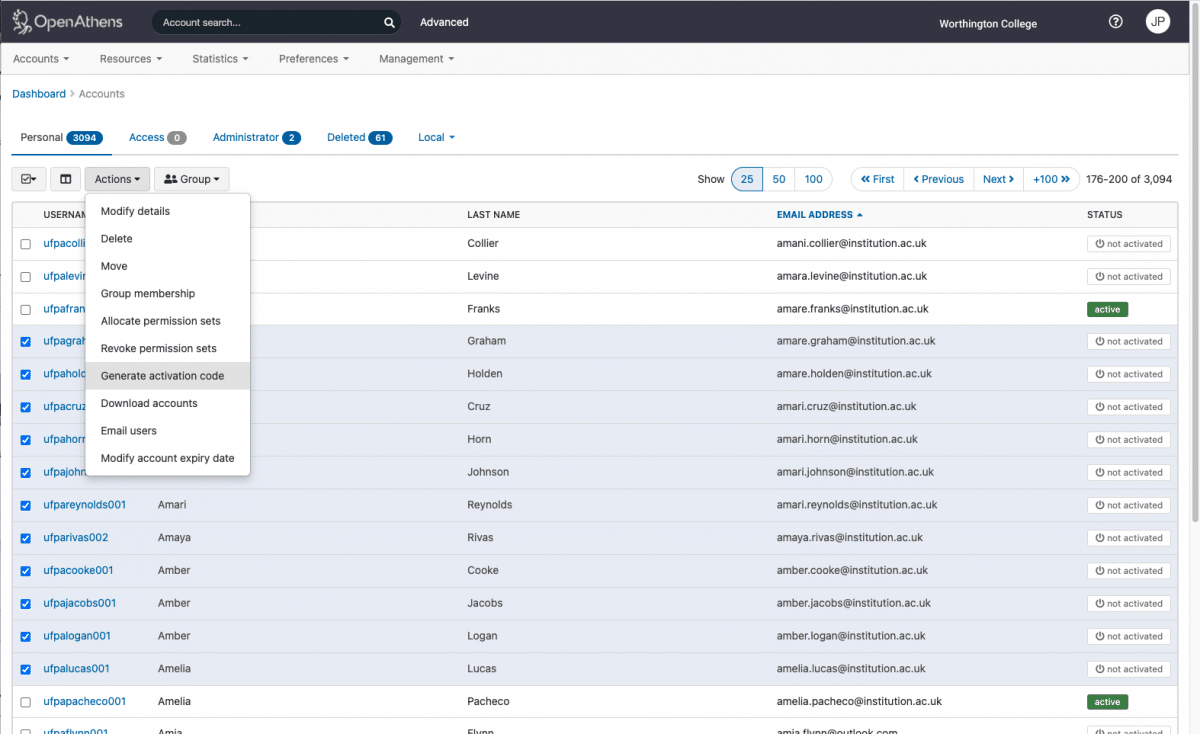The image size is (1200, 734).
Task: Expand the Local tab dropdown
Action: (436, 137)
